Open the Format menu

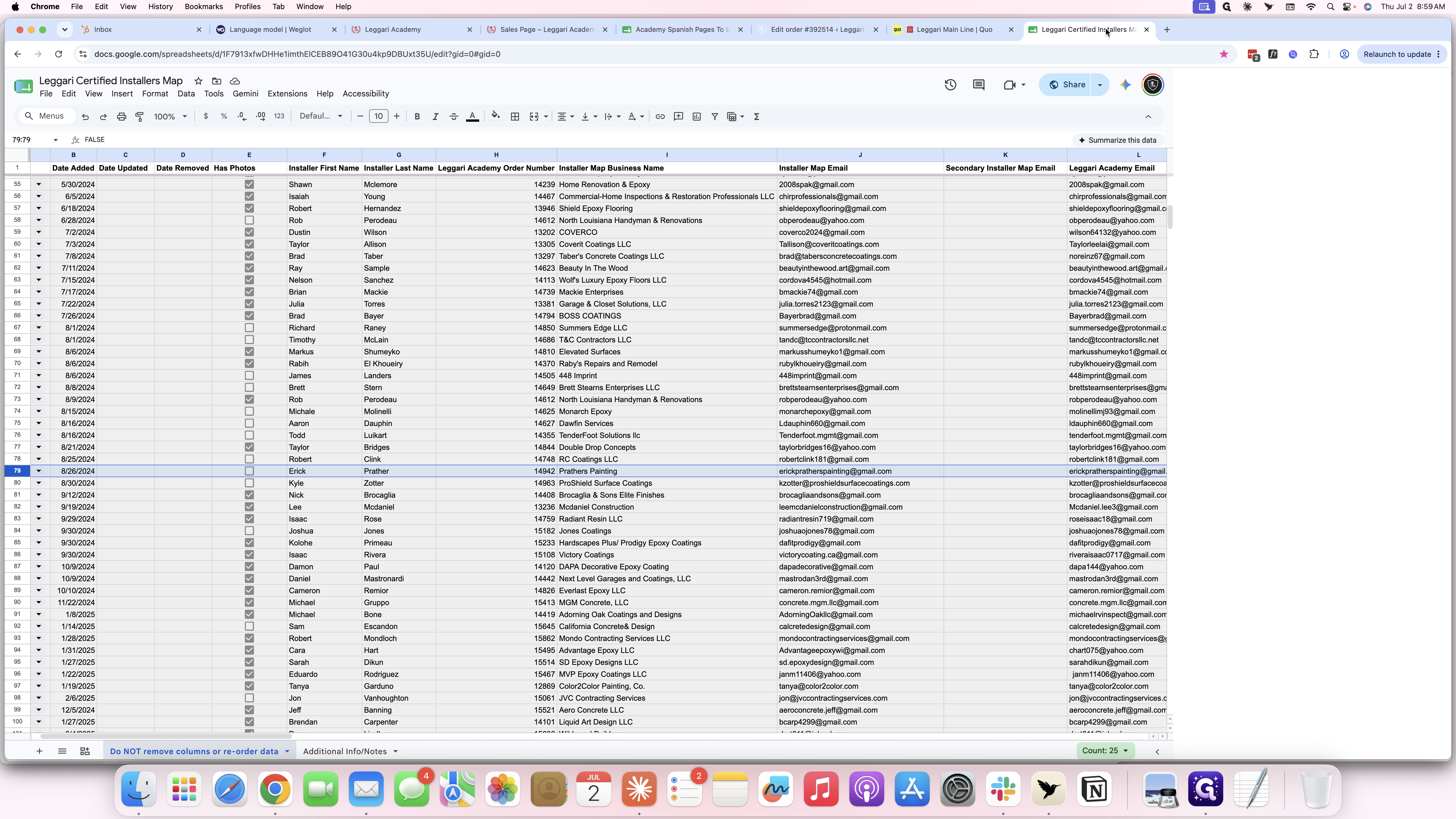[x=155, y=94]
